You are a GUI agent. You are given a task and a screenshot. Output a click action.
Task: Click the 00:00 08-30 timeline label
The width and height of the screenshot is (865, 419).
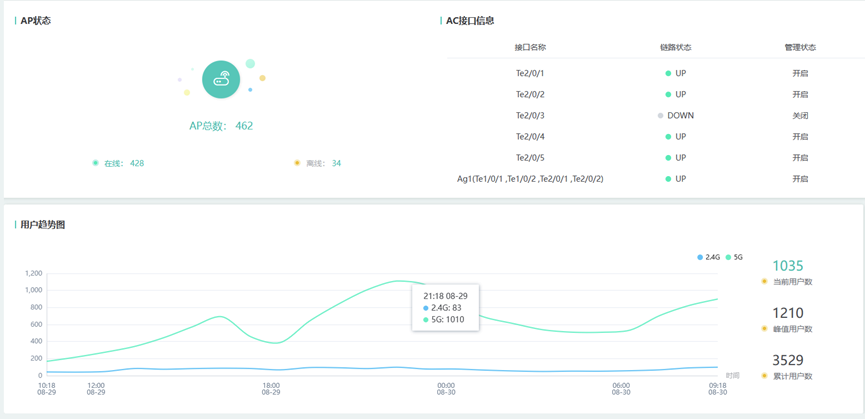[446, 389]
